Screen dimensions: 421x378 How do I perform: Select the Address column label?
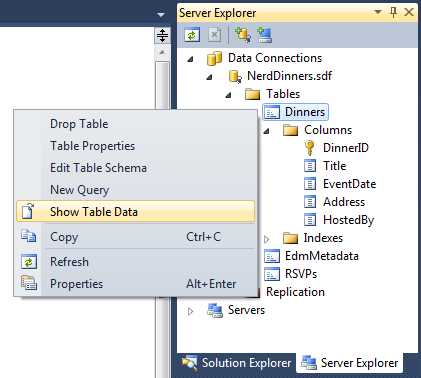pos(344,202)
